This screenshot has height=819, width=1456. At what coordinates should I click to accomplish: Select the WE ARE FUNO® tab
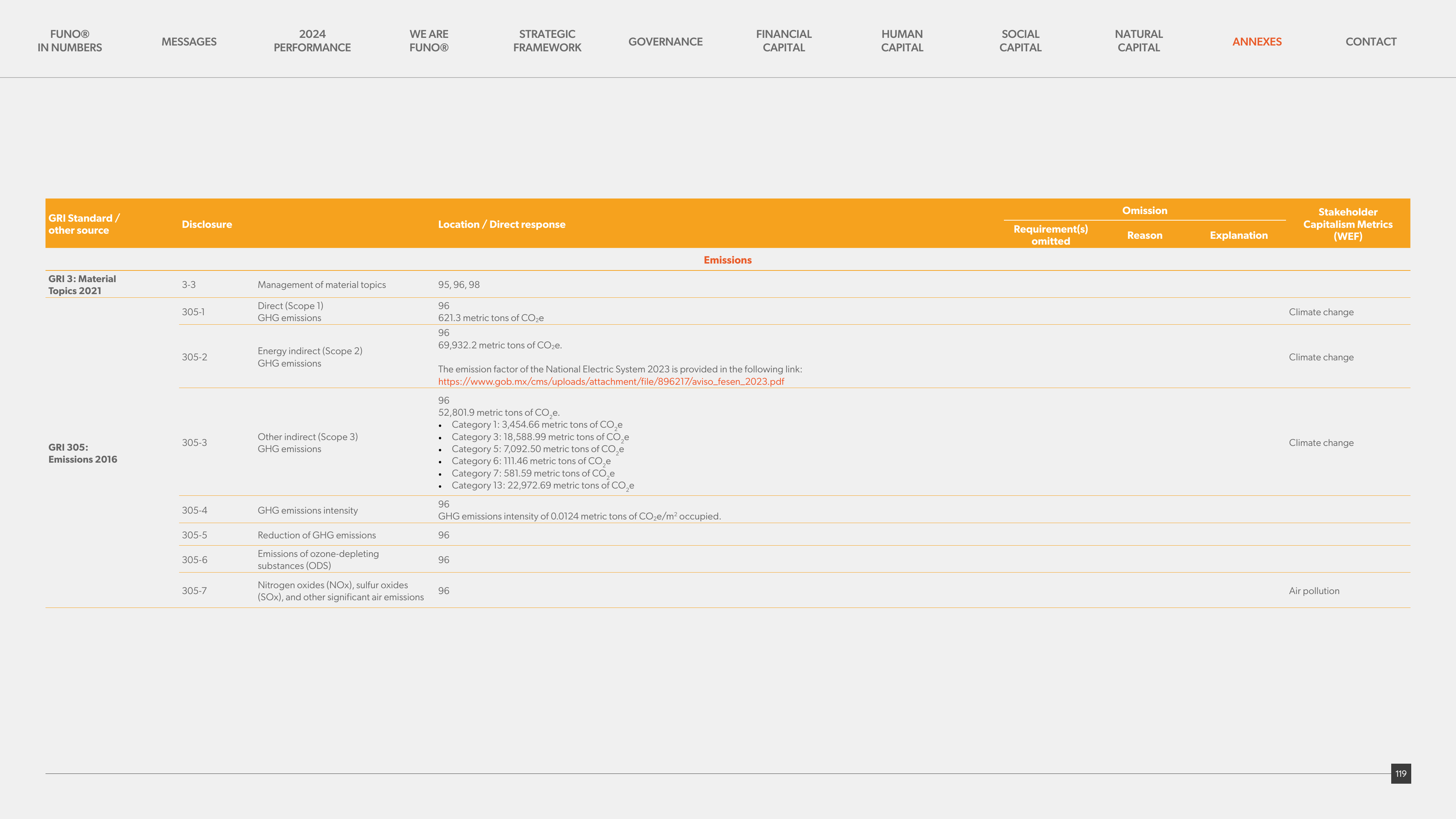click(x=429, y=41)
